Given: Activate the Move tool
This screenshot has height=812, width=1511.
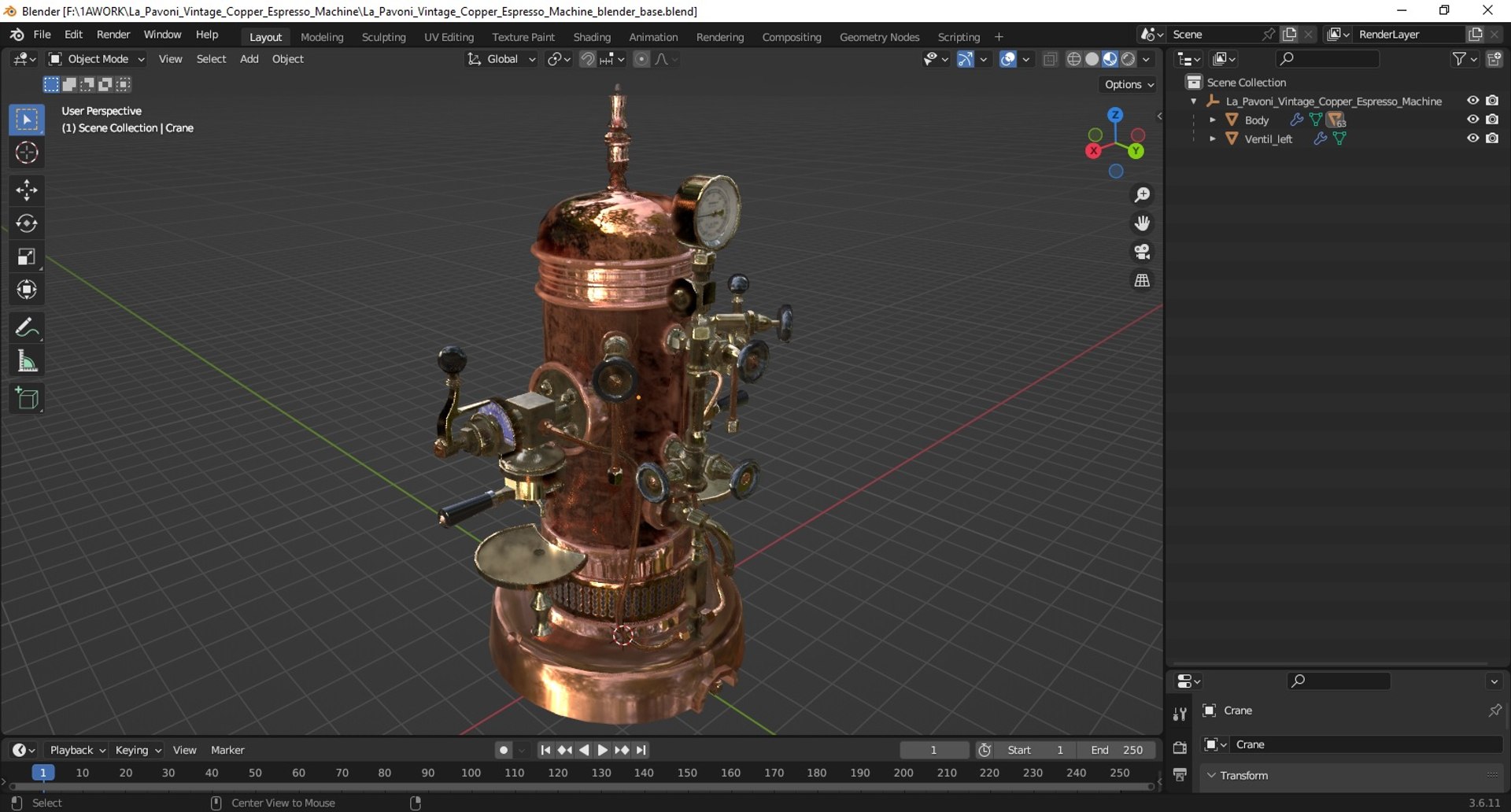Looking at the screenshot, I should [x=27, y=190].
